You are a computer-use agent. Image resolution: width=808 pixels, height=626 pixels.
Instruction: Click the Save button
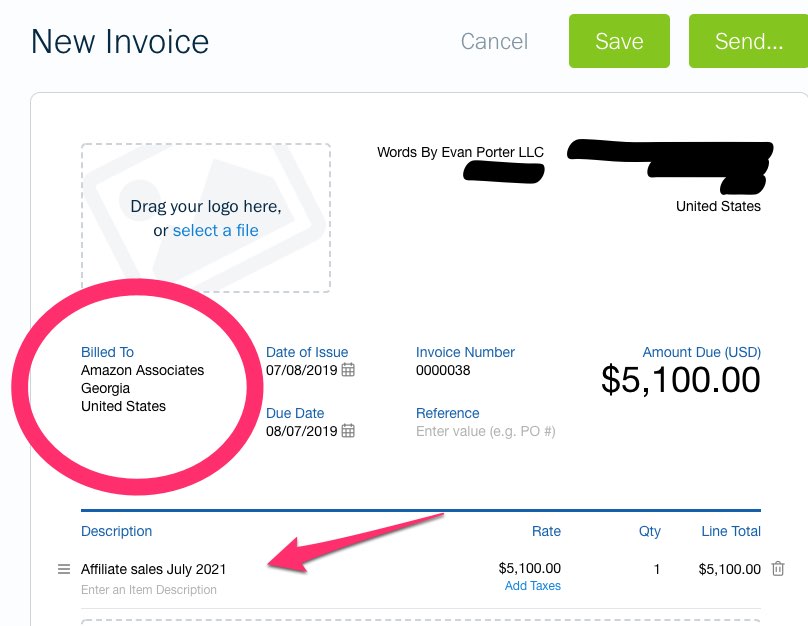pos(619,41)
